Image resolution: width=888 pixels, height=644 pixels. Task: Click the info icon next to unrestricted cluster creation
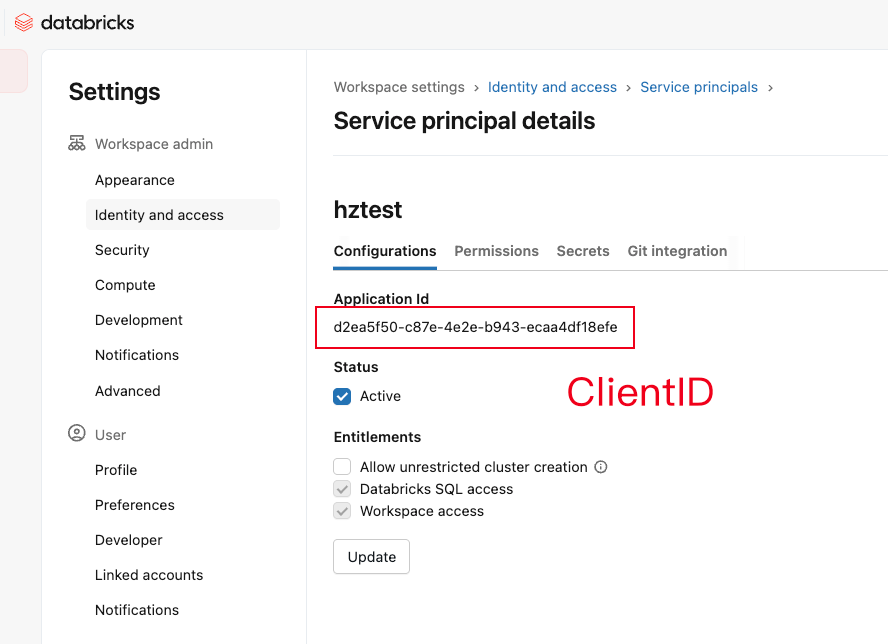point(601,467)
